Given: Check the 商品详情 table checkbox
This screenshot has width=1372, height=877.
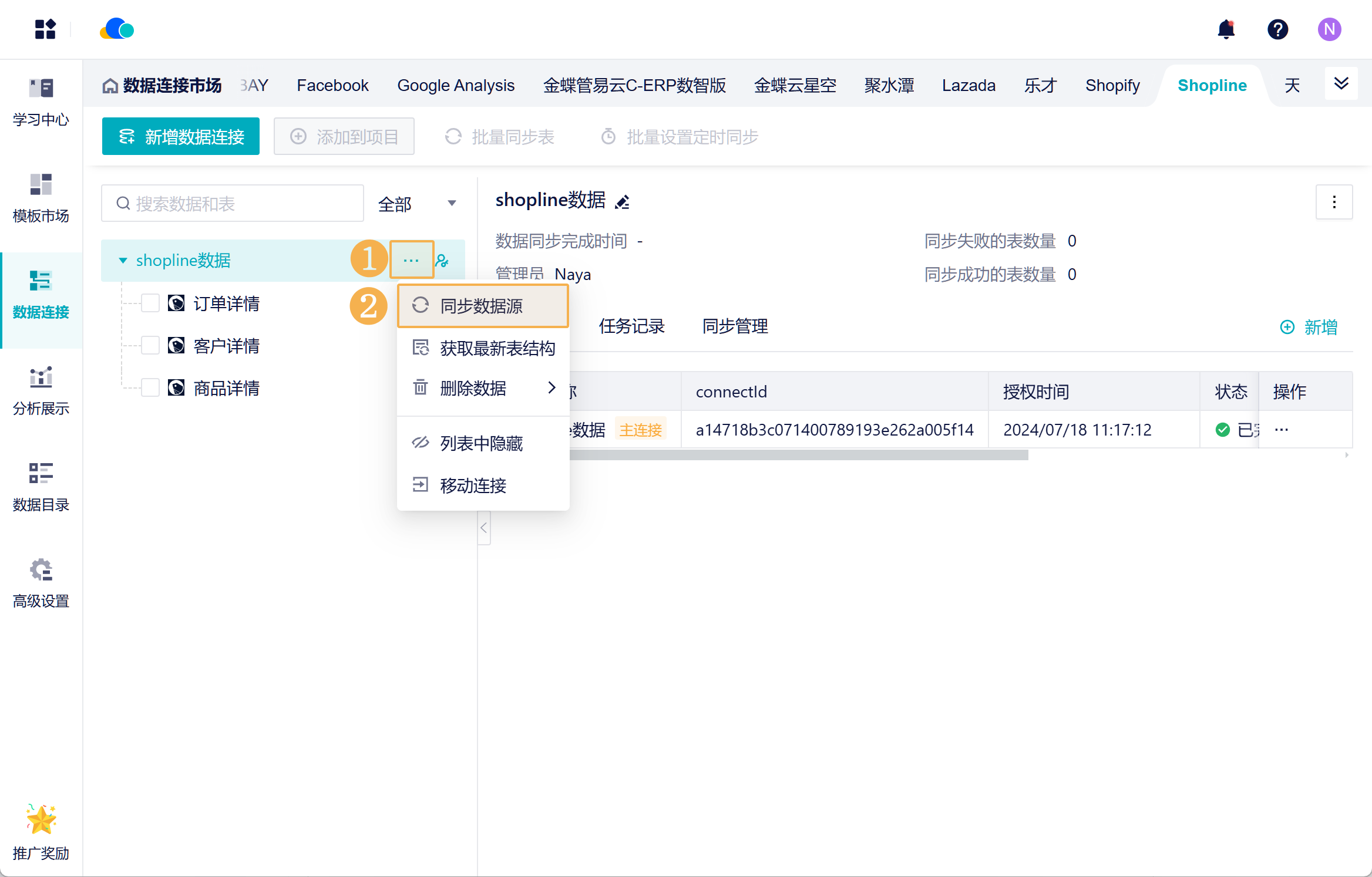Looking at the screenshot, I should click(150, 388).
